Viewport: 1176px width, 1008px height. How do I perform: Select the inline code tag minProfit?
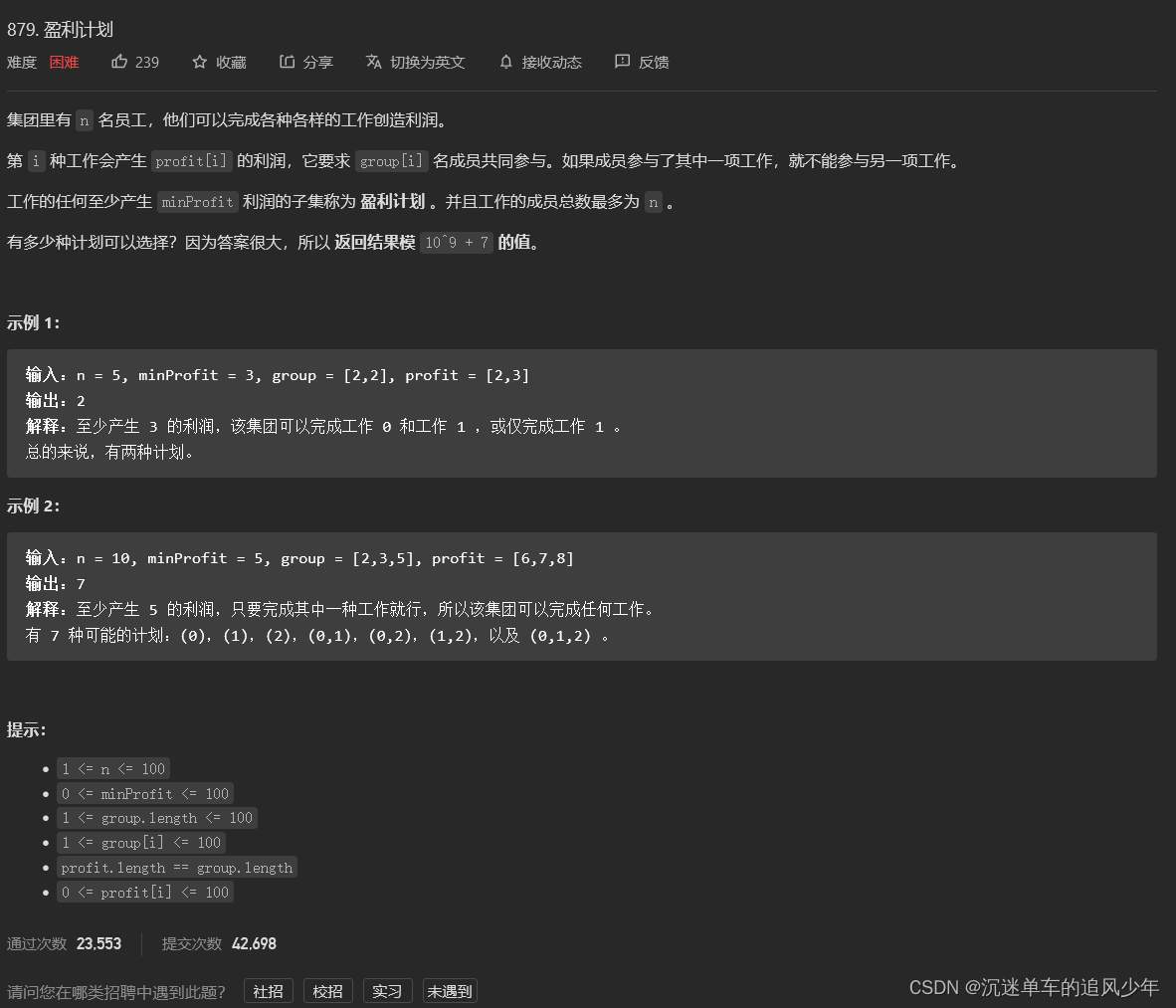coord(197,202)
